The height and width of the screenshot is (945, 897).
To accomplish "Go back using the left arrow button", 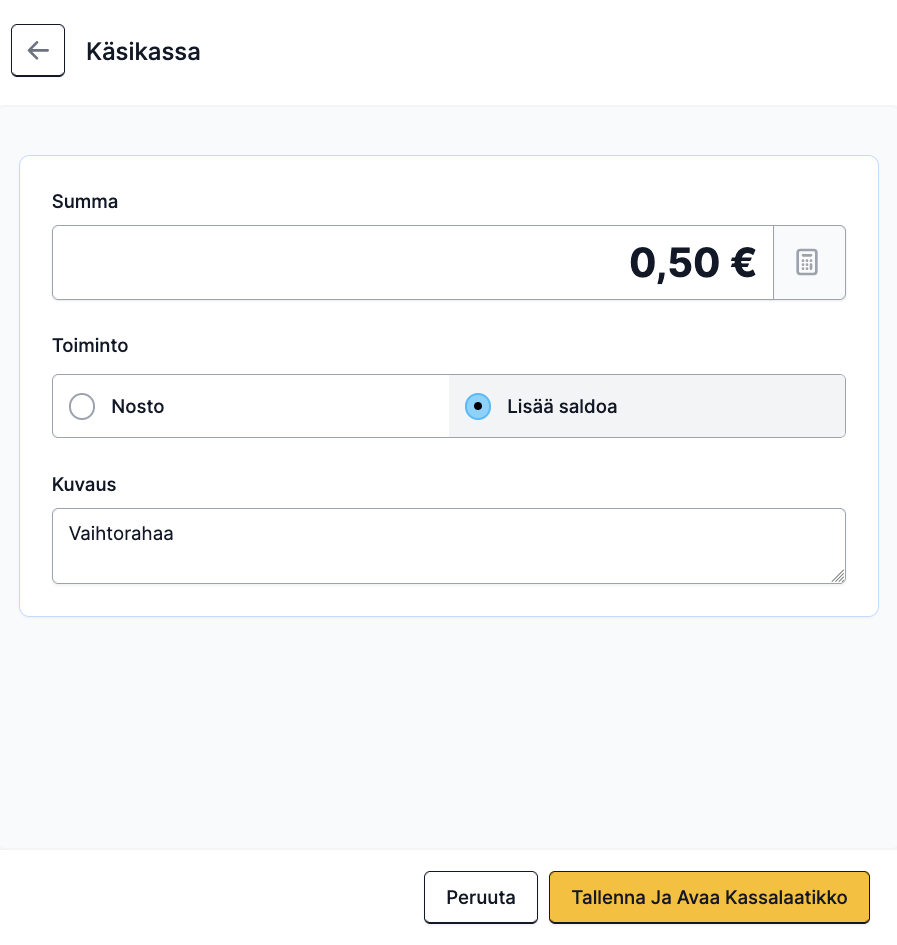I will [38, 51].
